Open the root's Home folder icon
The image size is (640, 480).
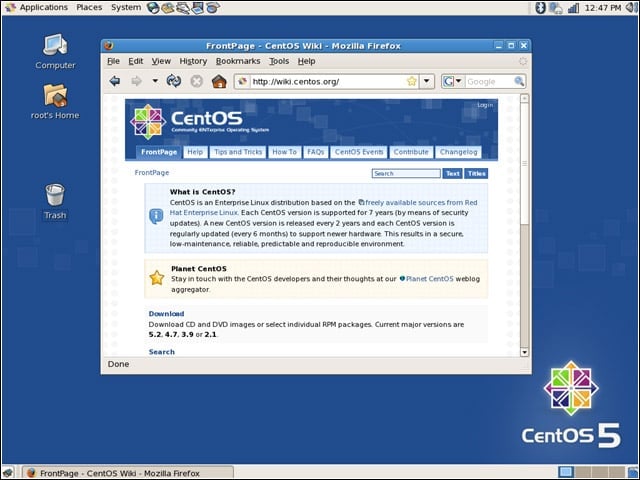coord(55,102)
